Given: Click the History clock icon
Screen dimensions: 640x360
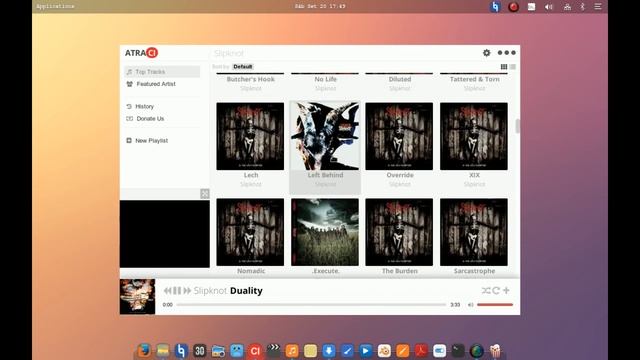Looking at the screenshot, I should 129,106.
